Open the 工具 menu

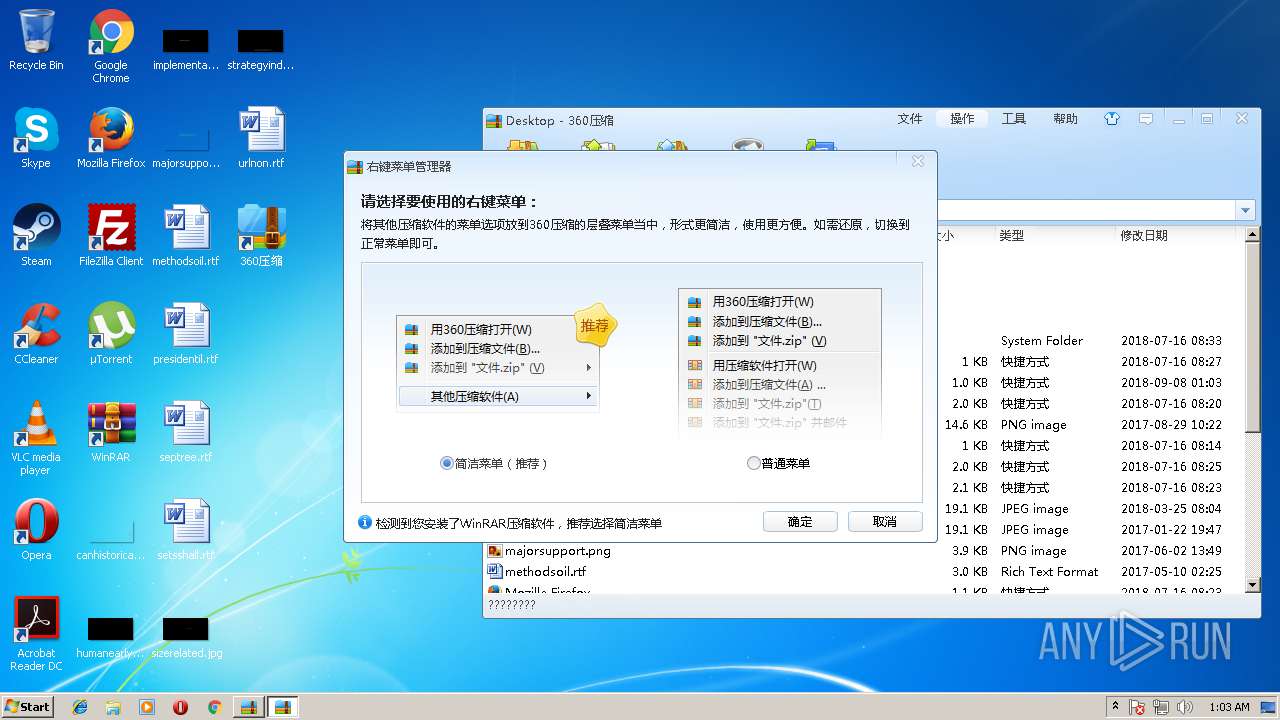tap(1014, 118)
